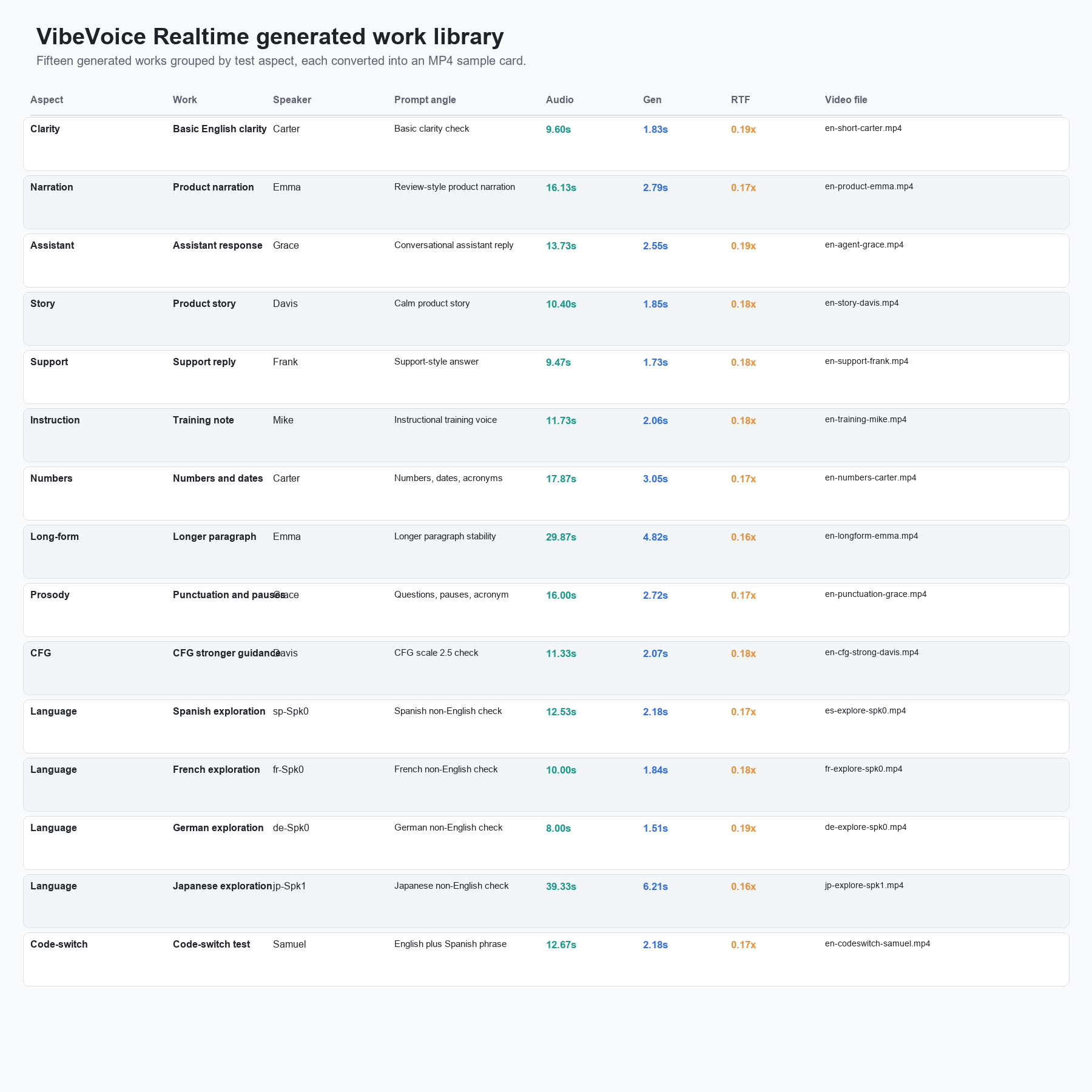The width and height of the screenshot is (1092, 1092).
Task: Click the Video file column header
Action: click(x=846, y=99)
